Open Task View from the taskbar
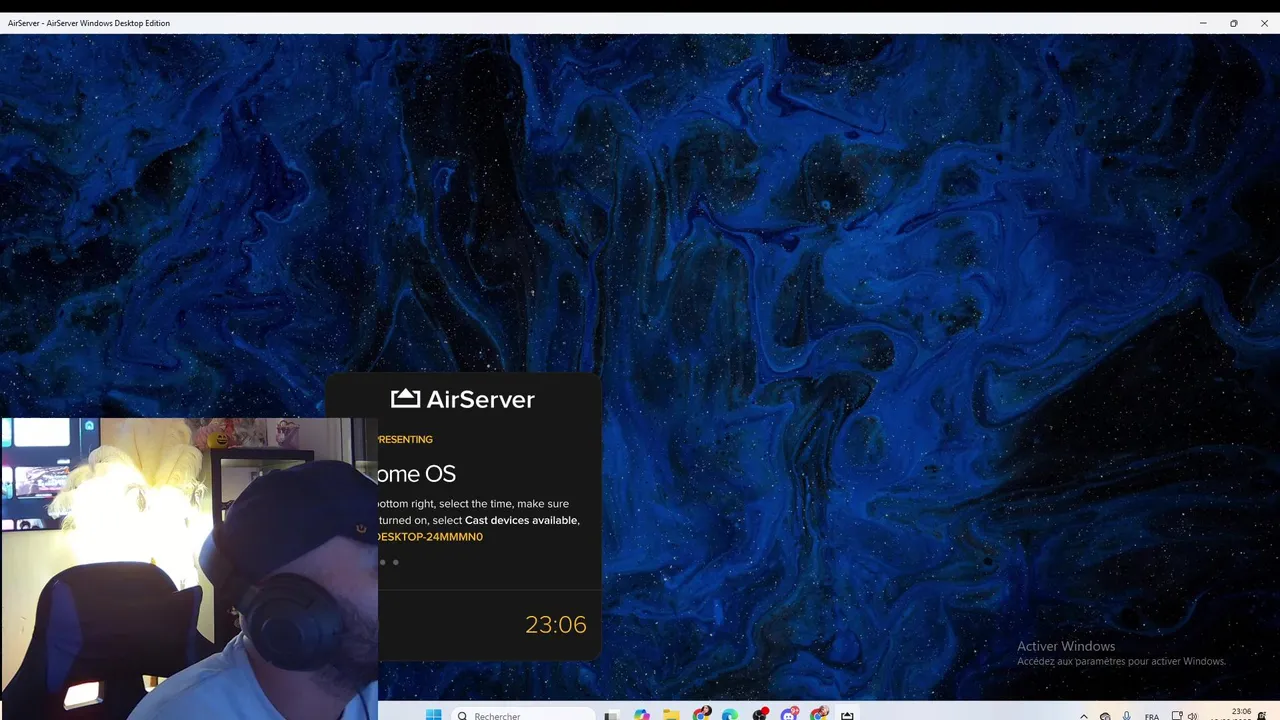The image size is (1280, 720). [x=611, y=716]
